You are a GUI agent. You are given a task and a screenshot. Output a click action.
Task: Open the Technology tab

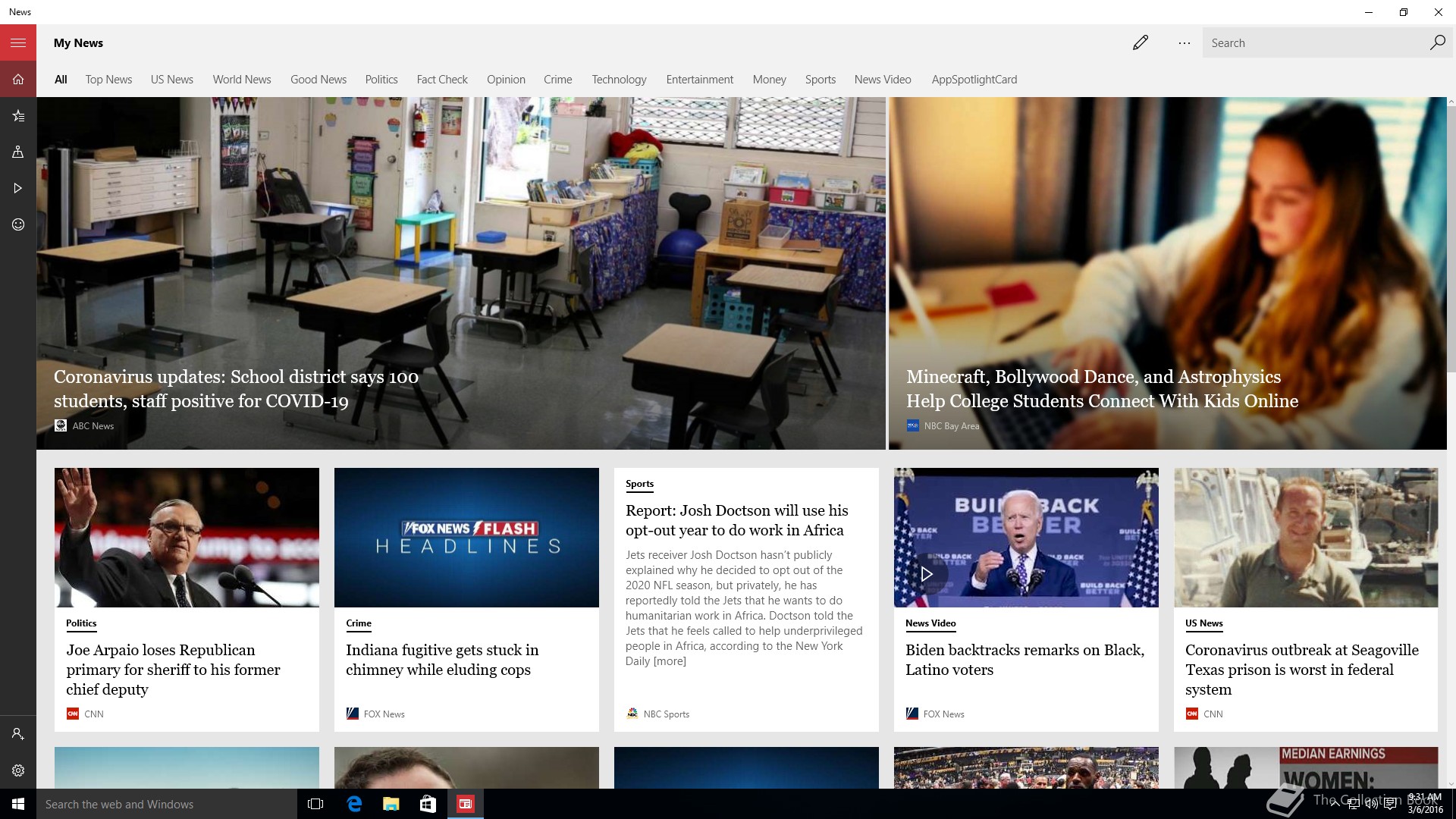click(619, 80)
